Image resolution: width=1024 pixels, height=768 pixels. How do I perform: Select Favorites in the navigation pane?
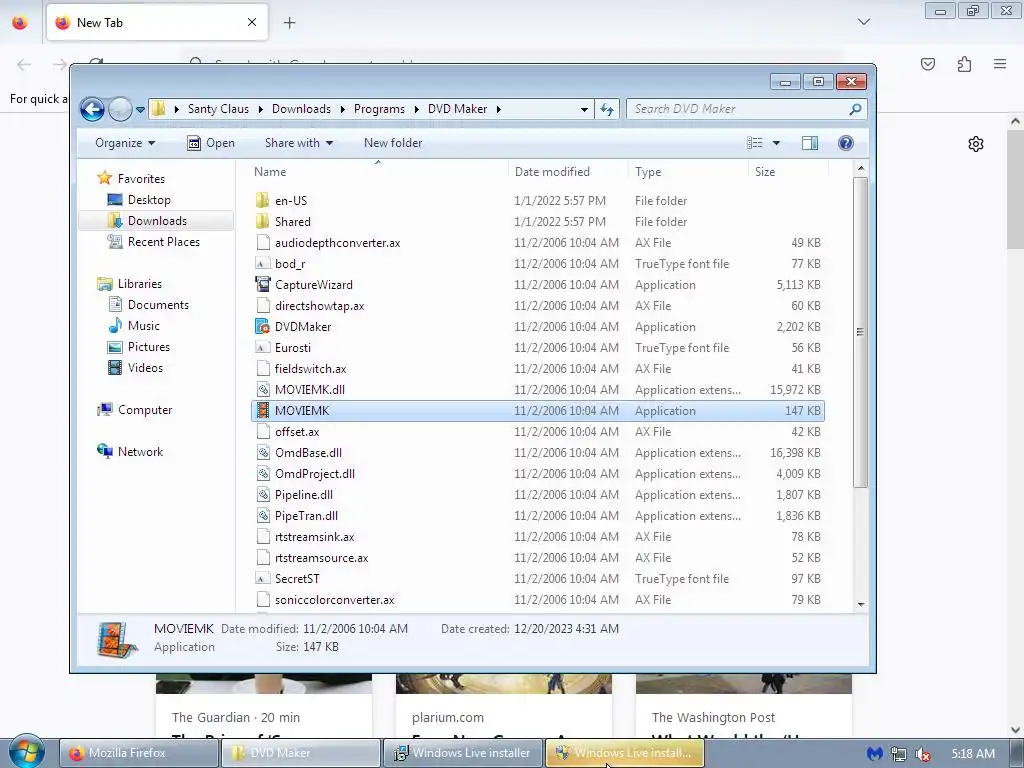[x=141, y=178]
